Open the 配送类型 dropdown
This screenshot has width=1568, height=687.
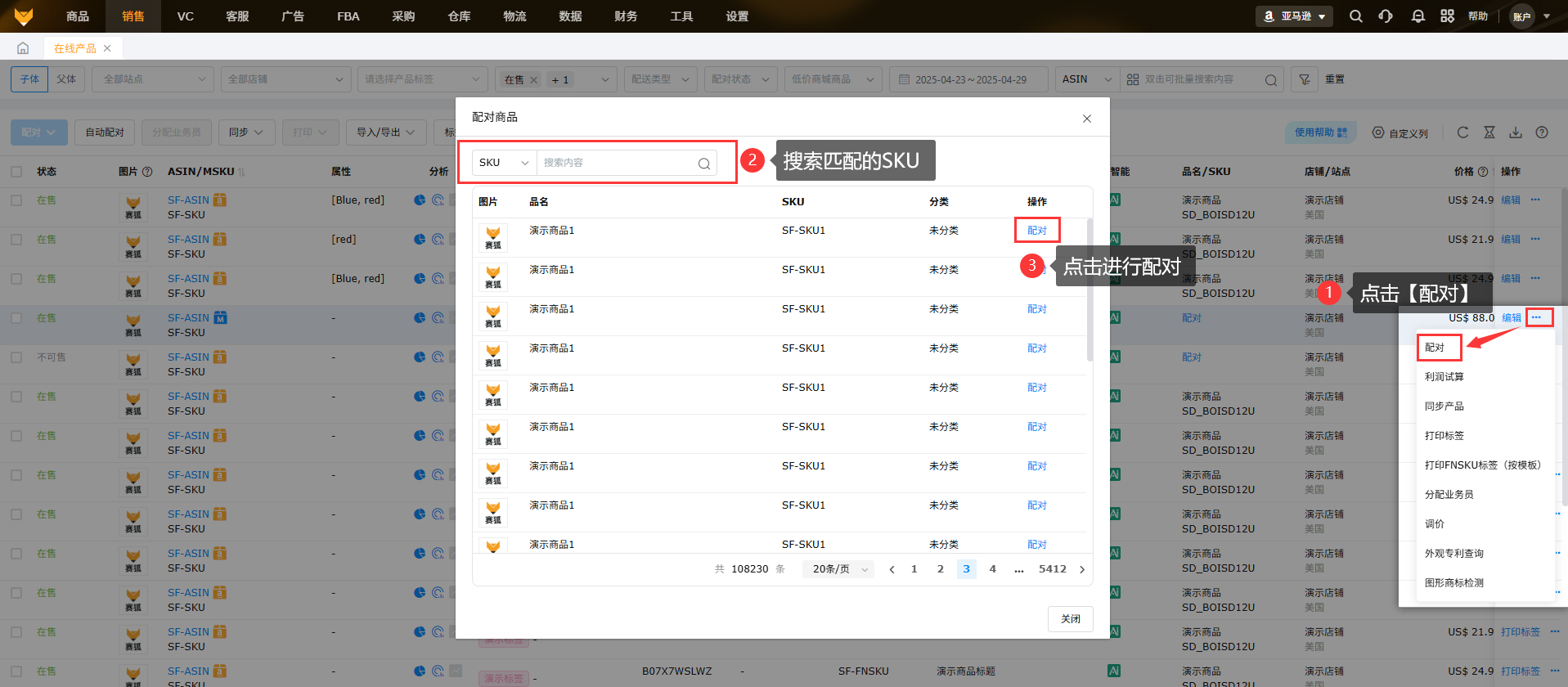coord(661,79)
